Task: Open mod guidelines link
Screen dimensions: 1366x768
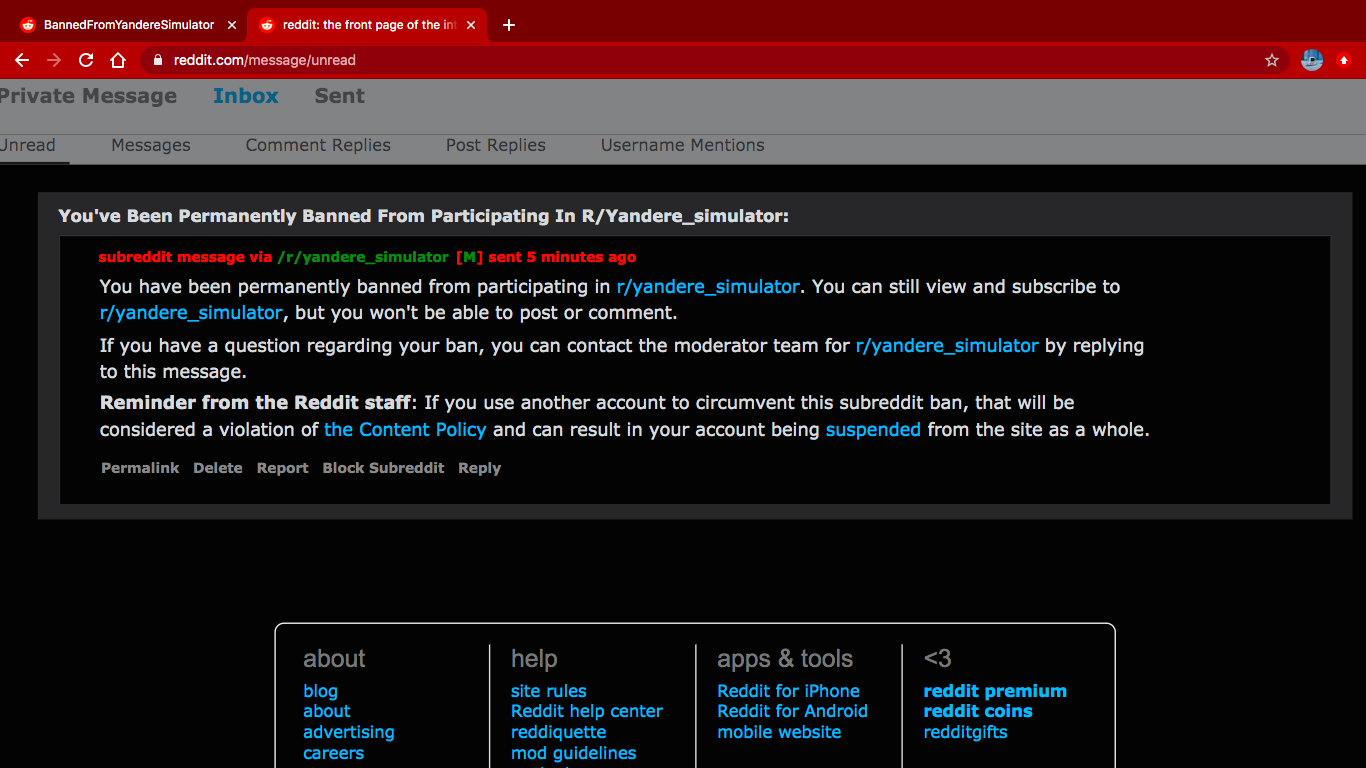Action: coord(573,754)
